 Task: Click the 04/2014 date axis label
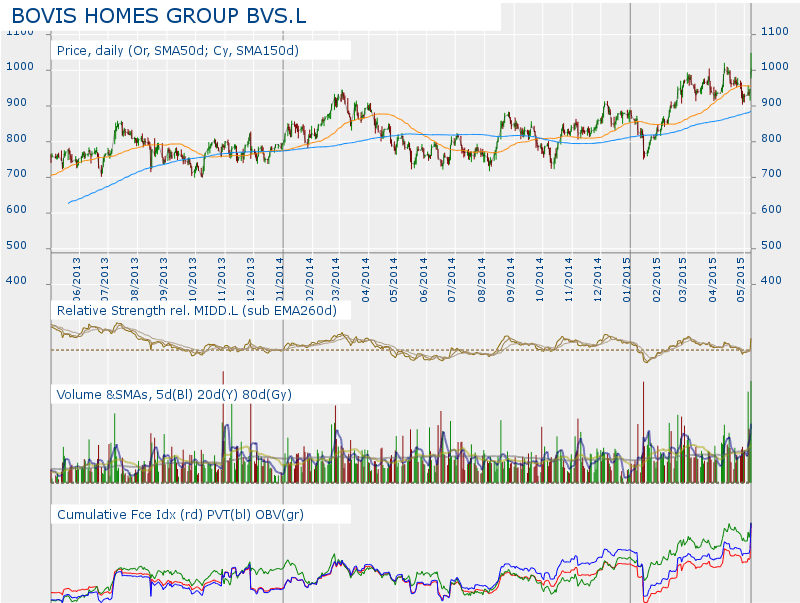[x=366, y=280]
